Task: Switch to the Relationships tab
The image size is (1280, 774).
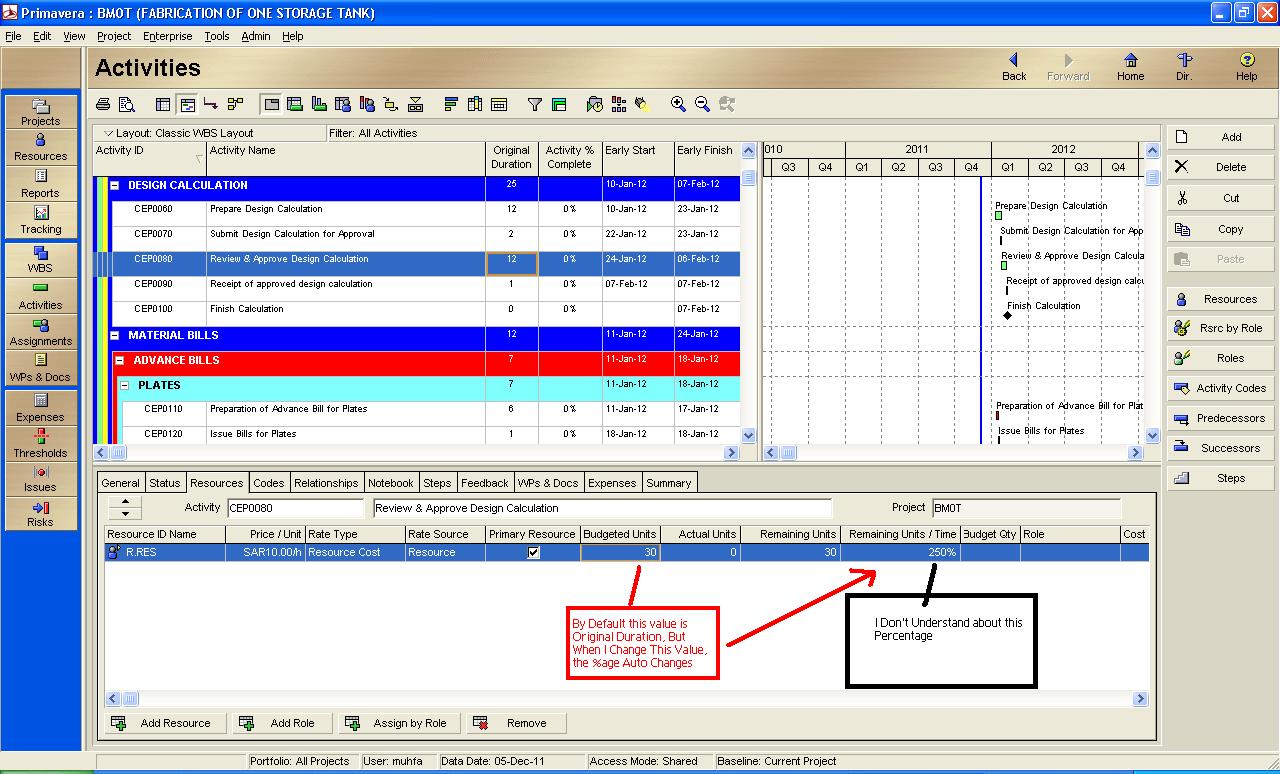Action: point(326,483)
